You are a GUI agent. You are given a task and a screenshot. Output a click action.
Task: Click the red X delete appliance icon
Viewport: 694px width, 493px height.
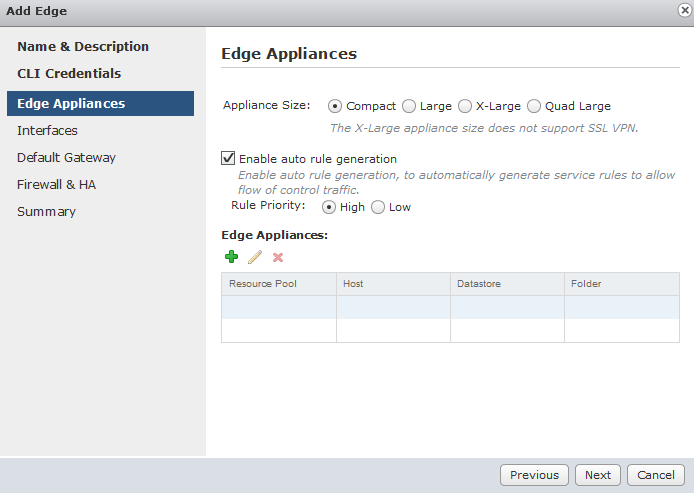[278, 257]
